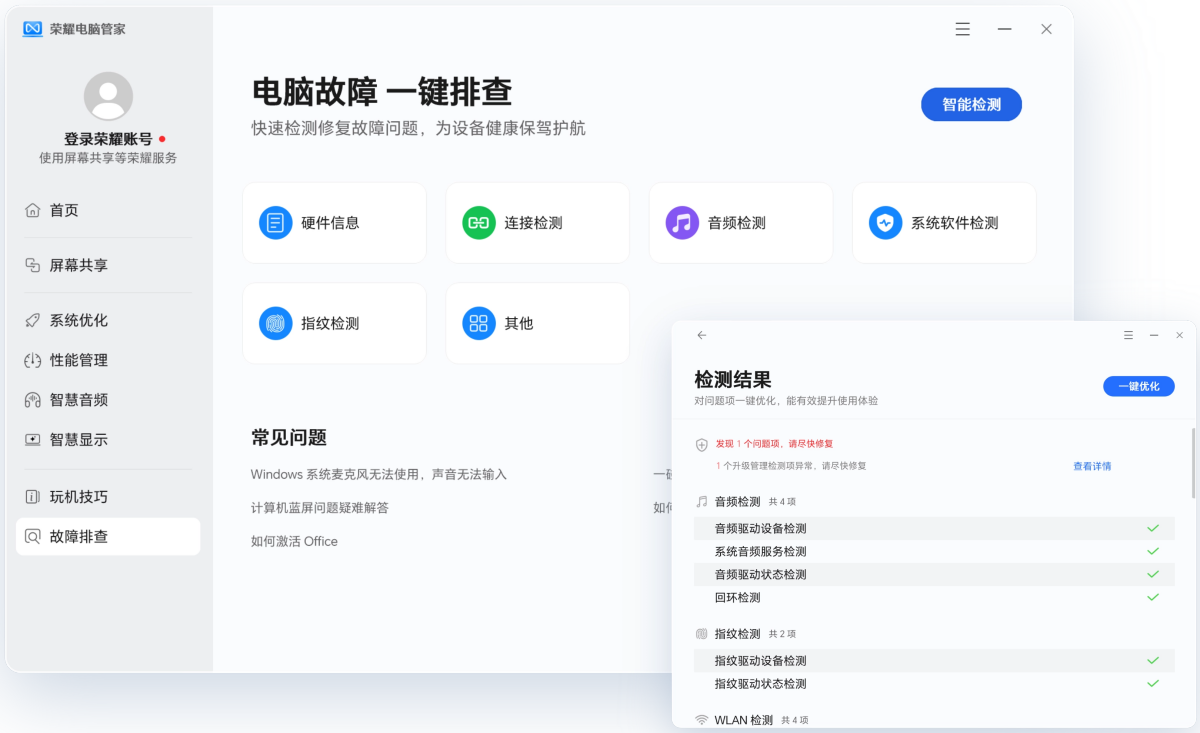
Task: Select 智慧显示 in the sidebar
Action: point(108,440)
